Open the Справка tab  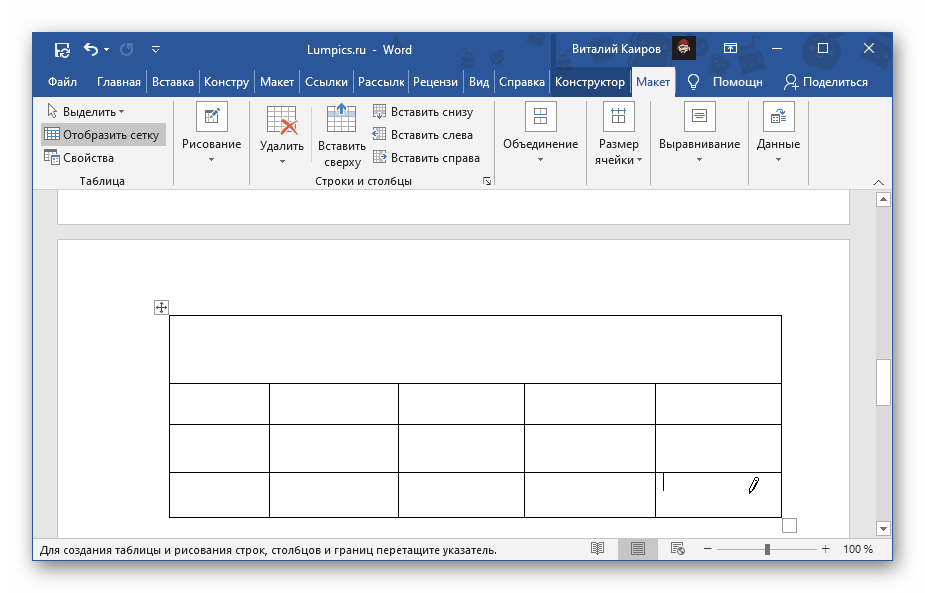(521, 82)
